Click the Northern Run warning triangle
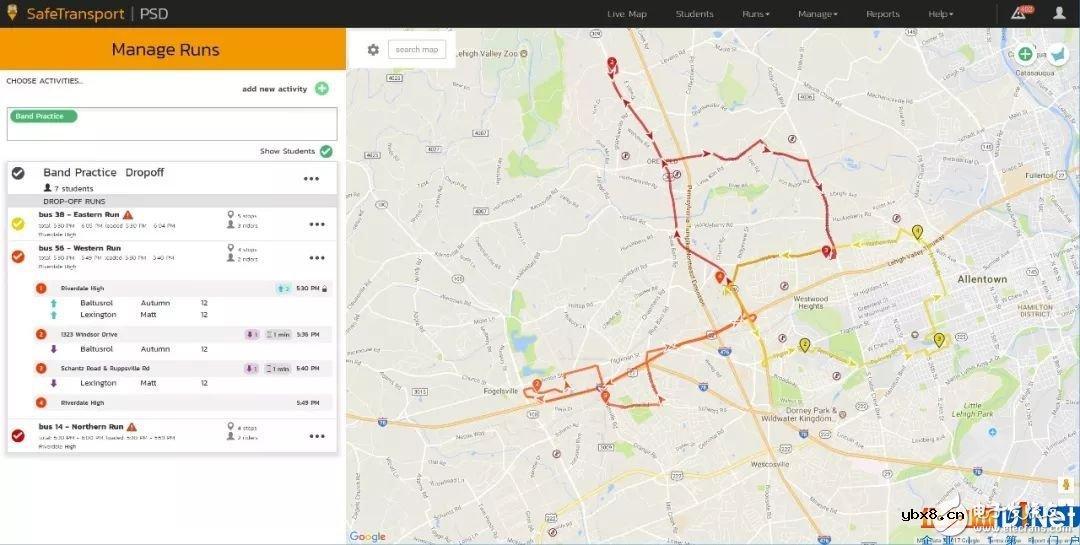Screen dimensions: 1080x545 pyautogui.click(x=131, y=427)
